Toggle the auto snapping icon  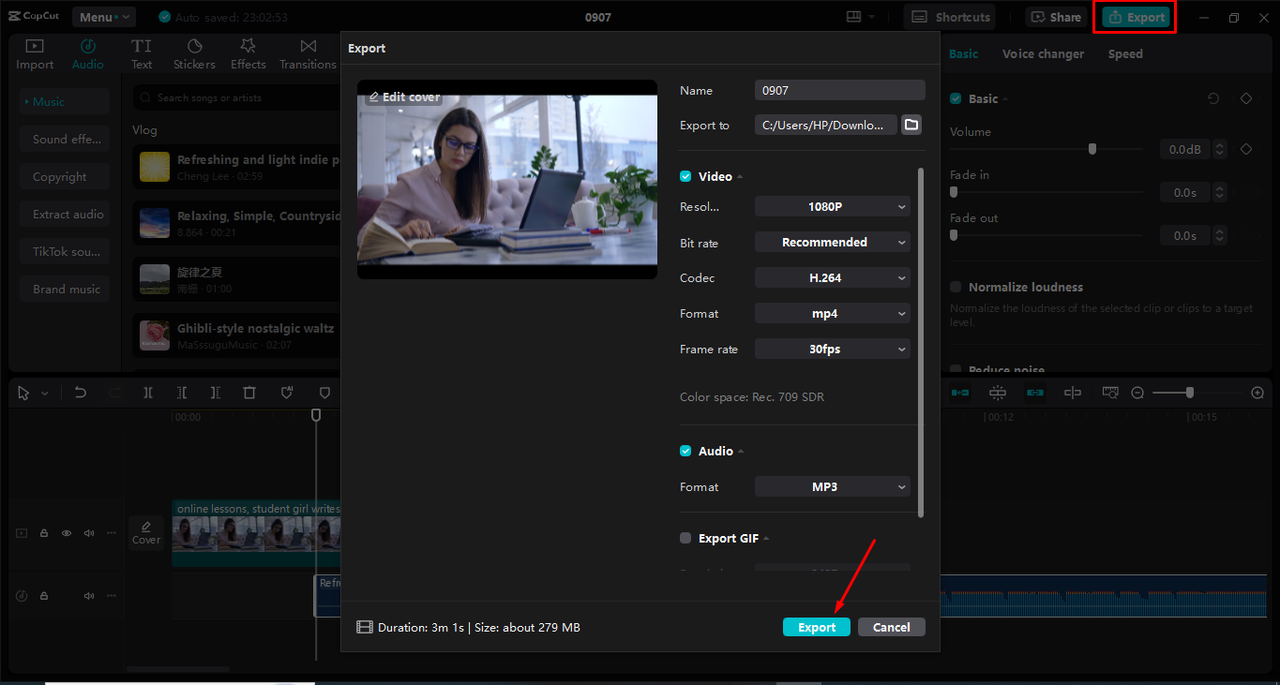[x=997, y=393]
